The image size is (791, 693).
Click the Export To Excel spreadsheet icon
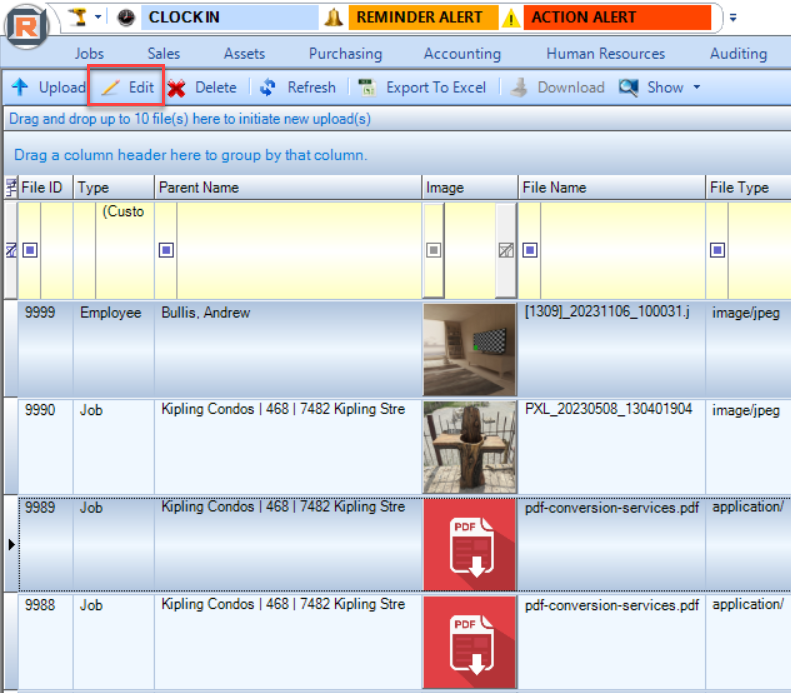point(367,87)
